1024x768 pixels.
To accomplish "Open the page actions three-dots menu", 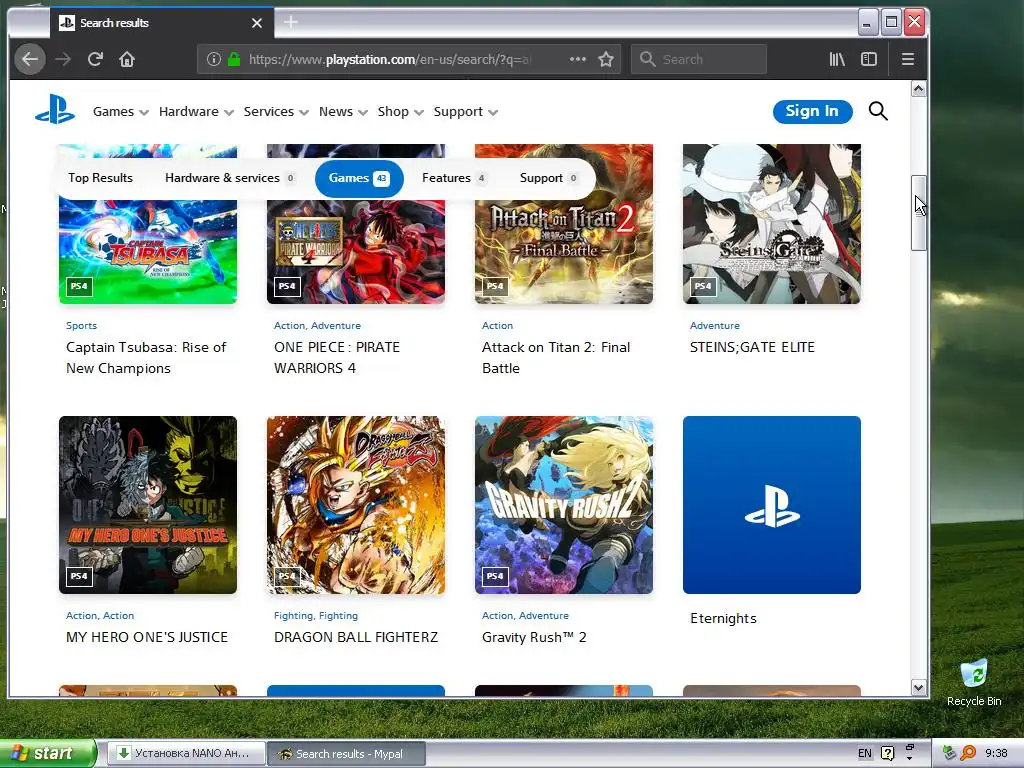I will (577, 59).
